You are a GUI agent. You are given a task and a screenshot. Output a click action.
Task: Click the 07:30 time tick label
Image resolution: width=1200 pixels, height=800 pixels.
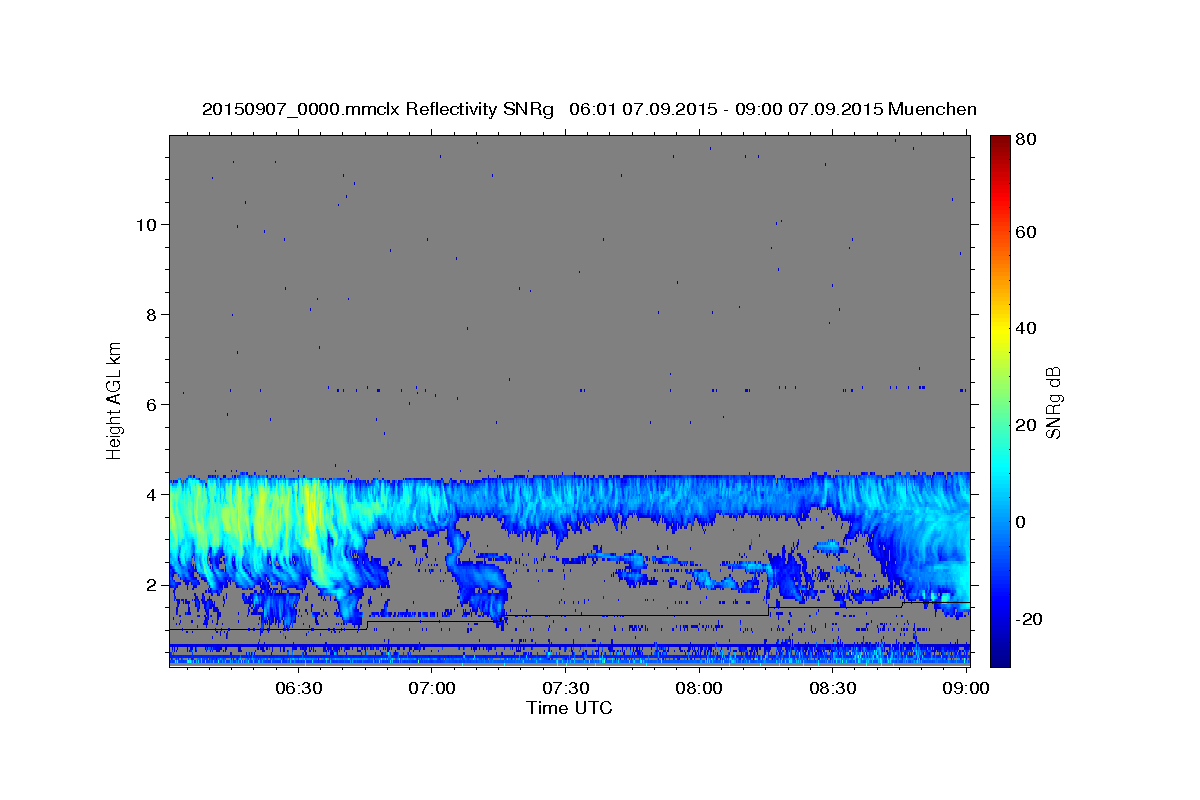565,688
